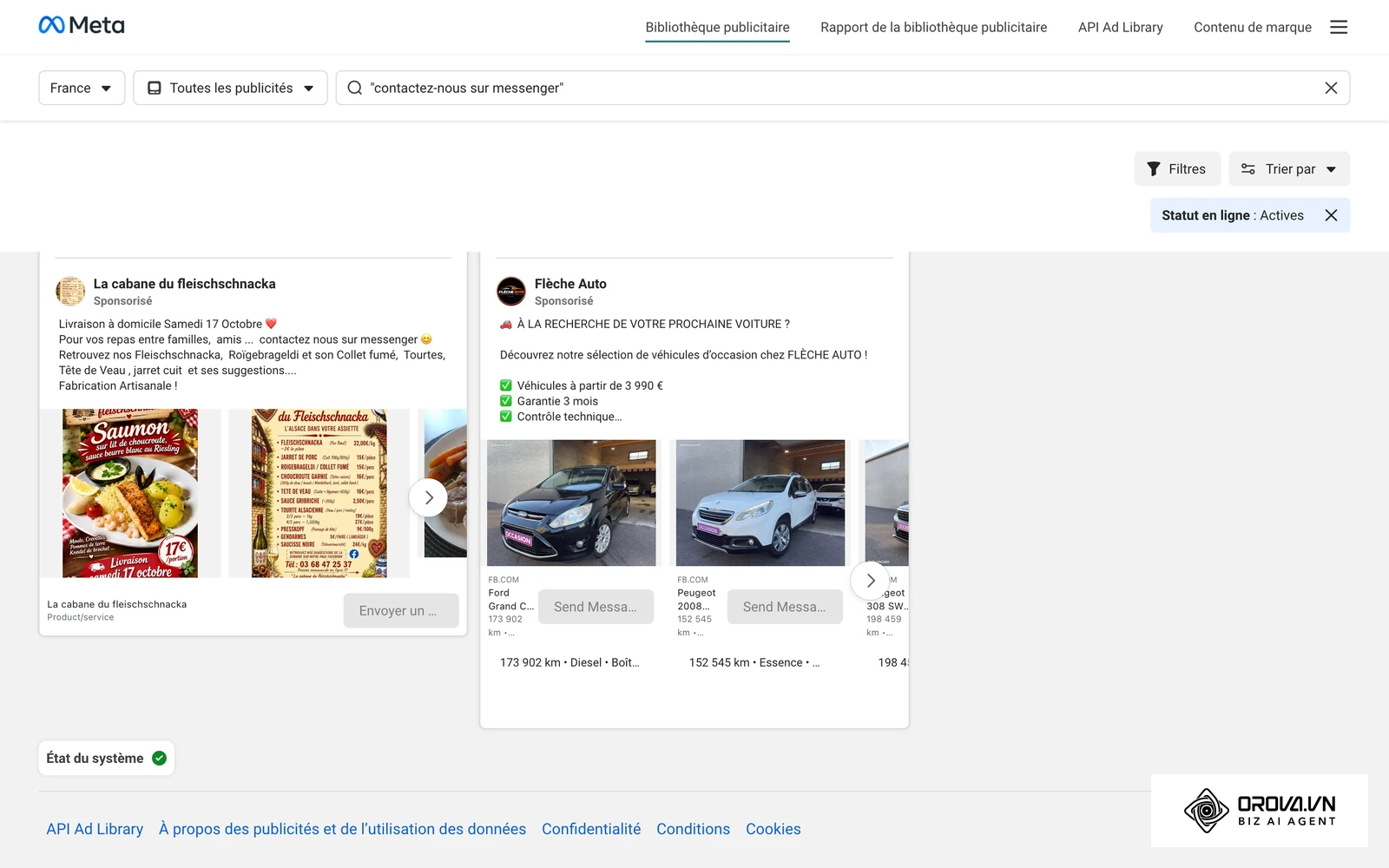Click Sponsorisé label under Flèche Auto

pos(563,301)
